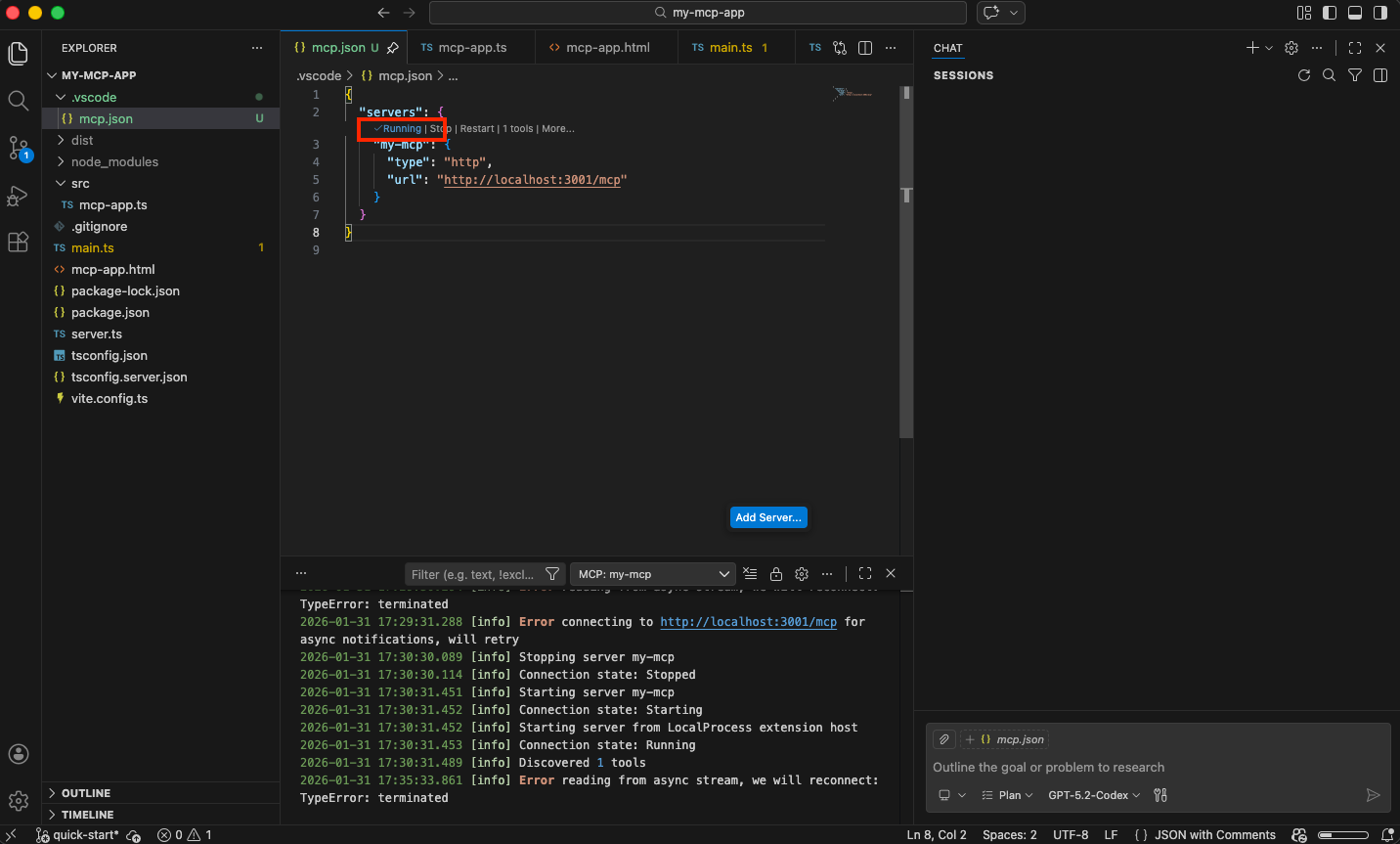Image resolution: width=1400 pixels, height=844 pixels.
Task: Open the session target dropdown with monitor icon
Action: pos(951,795)
